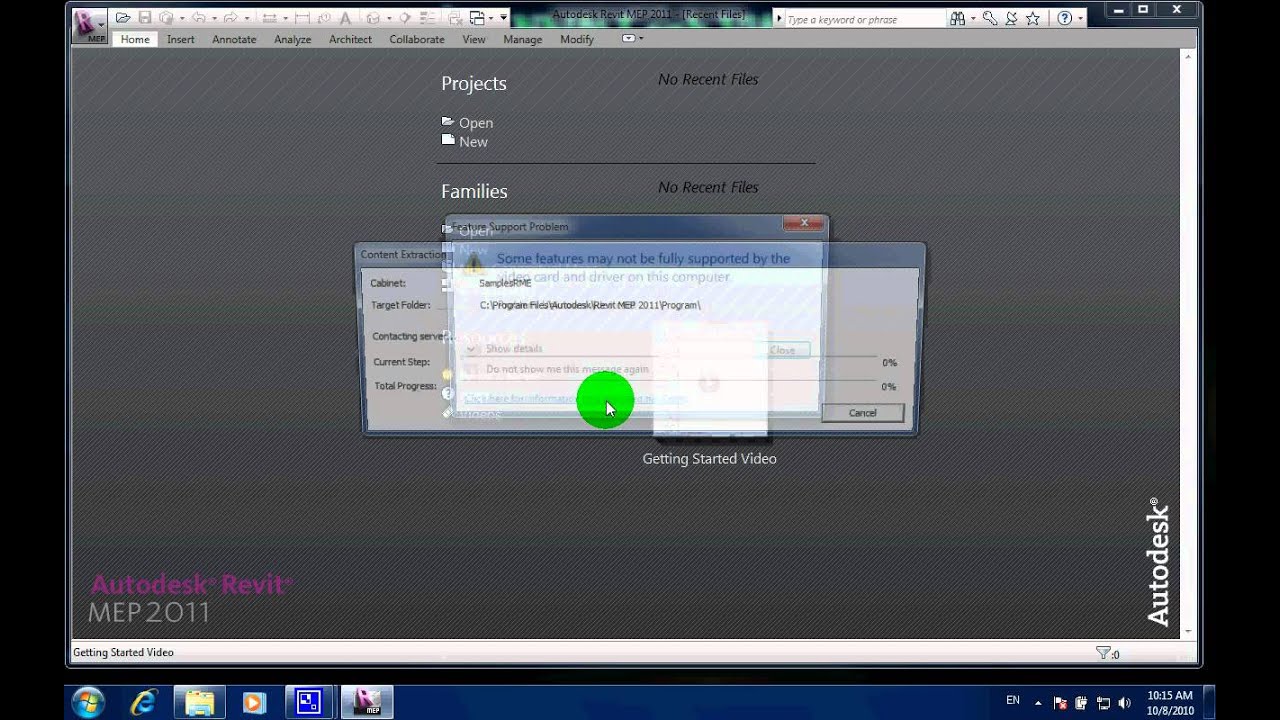Click the Default 3D View house icon
The image size is (1280, 720).
point(373,18)
